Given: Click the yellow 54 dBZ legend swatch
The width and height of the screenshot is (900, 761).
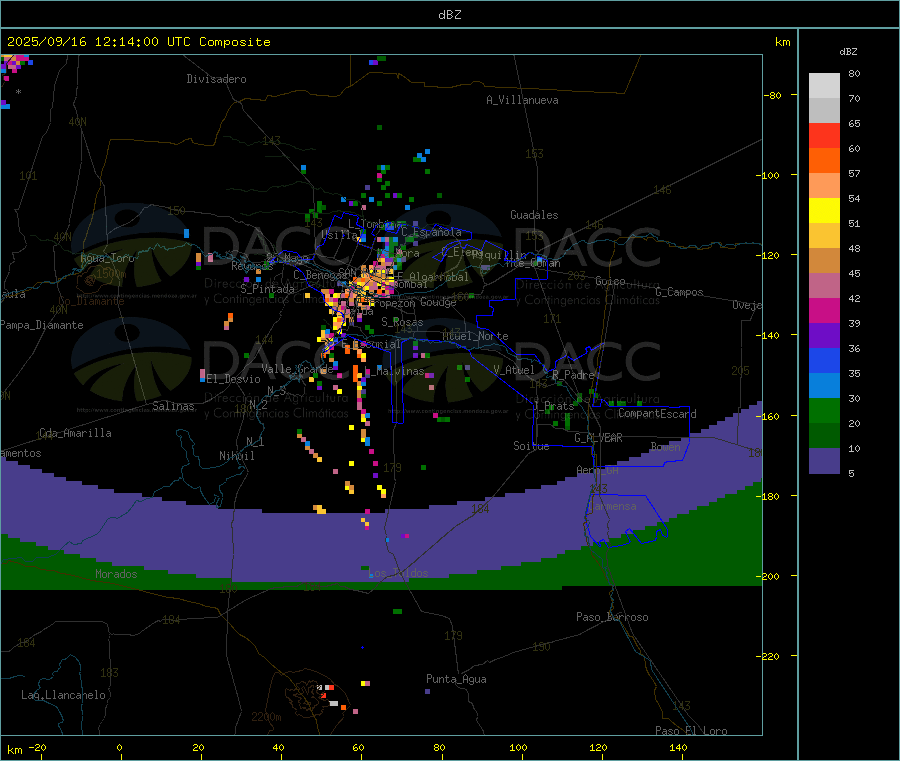Looking at the screenshot, I should pos(824,211).
